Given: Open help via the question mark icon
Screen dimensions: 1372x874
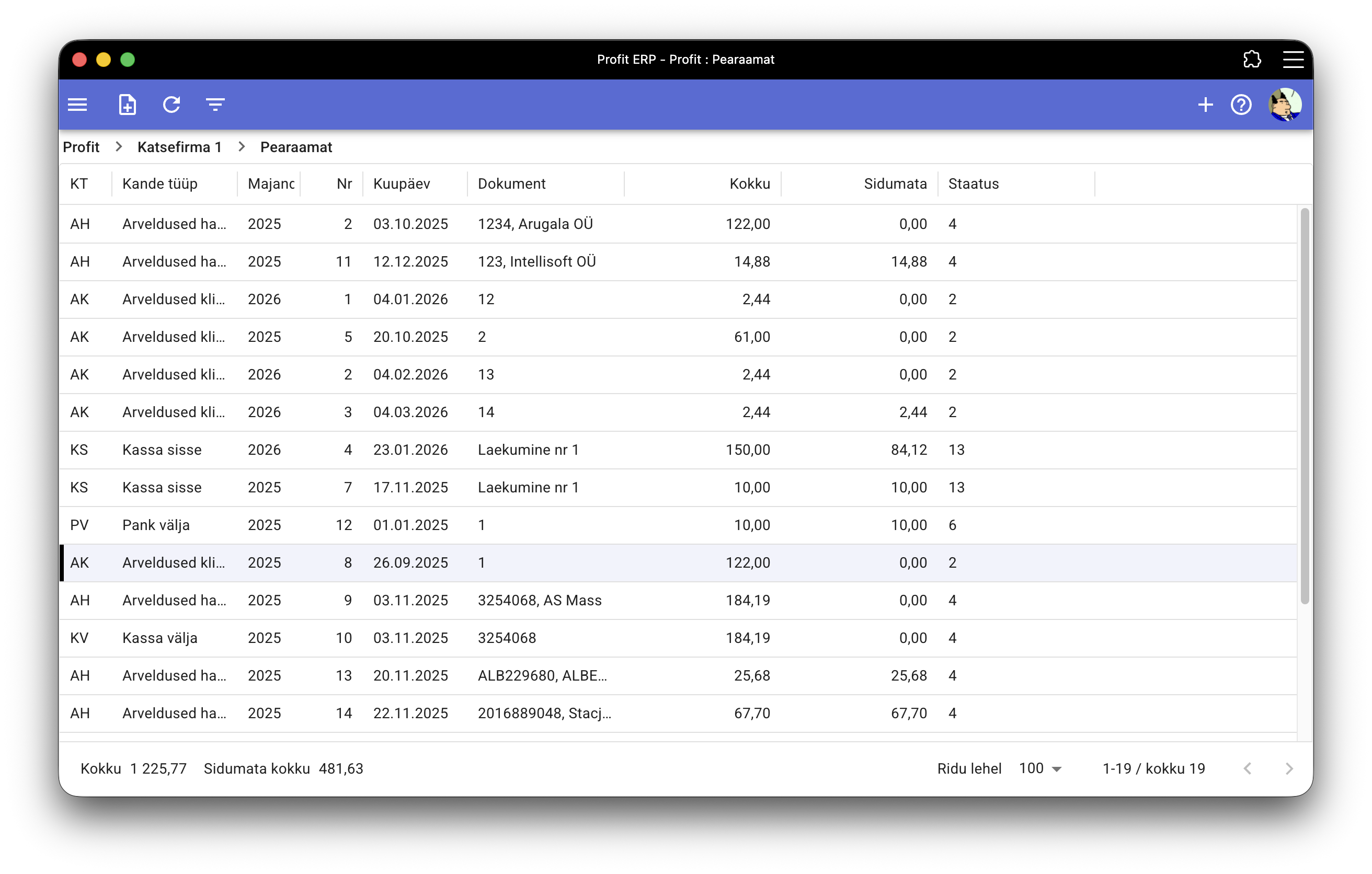Looking at the screenshot, I should click(1241, 105).
